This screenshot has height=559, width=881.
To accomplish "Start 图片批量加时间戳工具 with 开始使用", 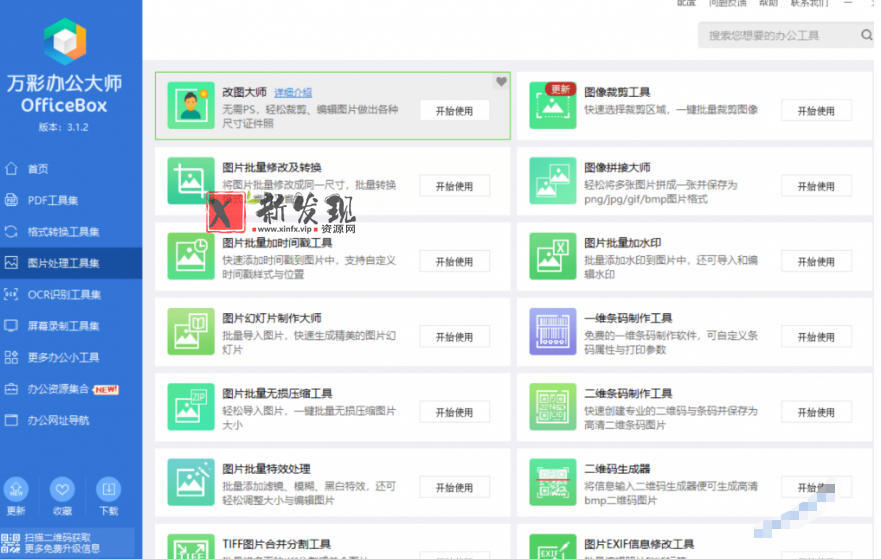I will (x=454, y=261).
